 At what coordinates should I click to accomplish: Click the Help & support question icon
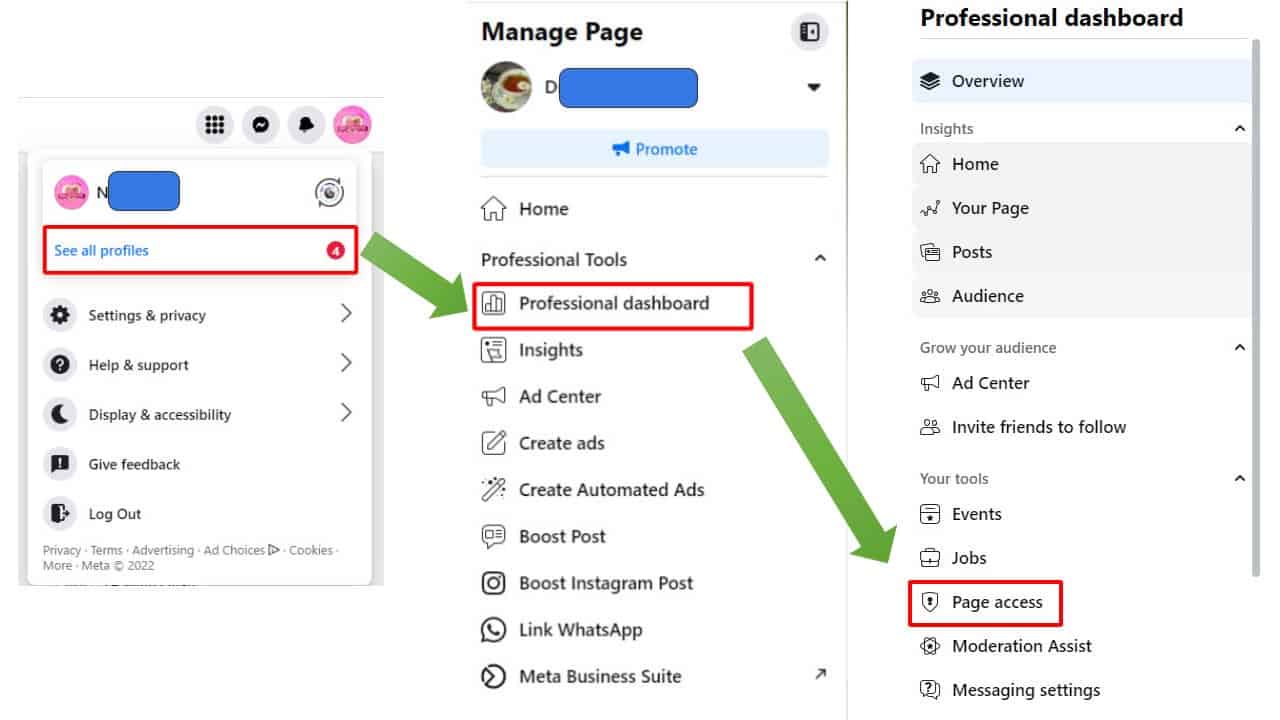pyautogui.click(x=60, y=365)
